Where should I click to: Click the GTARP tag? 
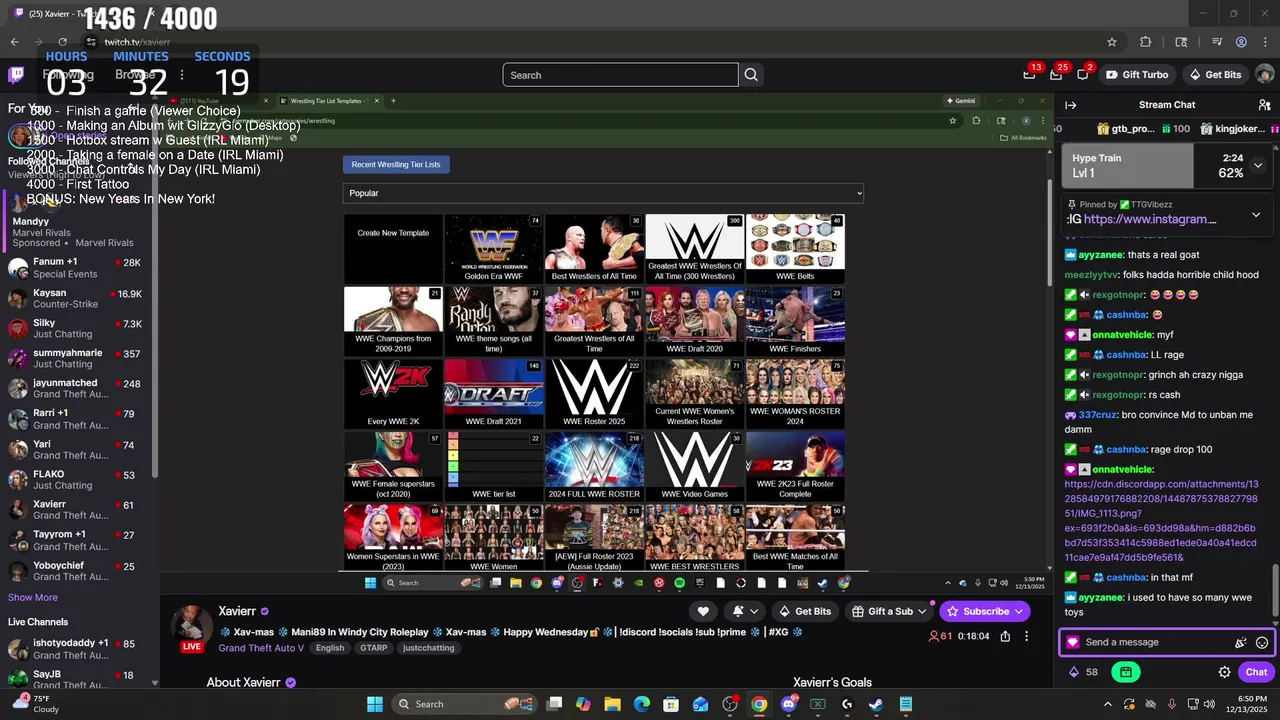coord(373,648)
